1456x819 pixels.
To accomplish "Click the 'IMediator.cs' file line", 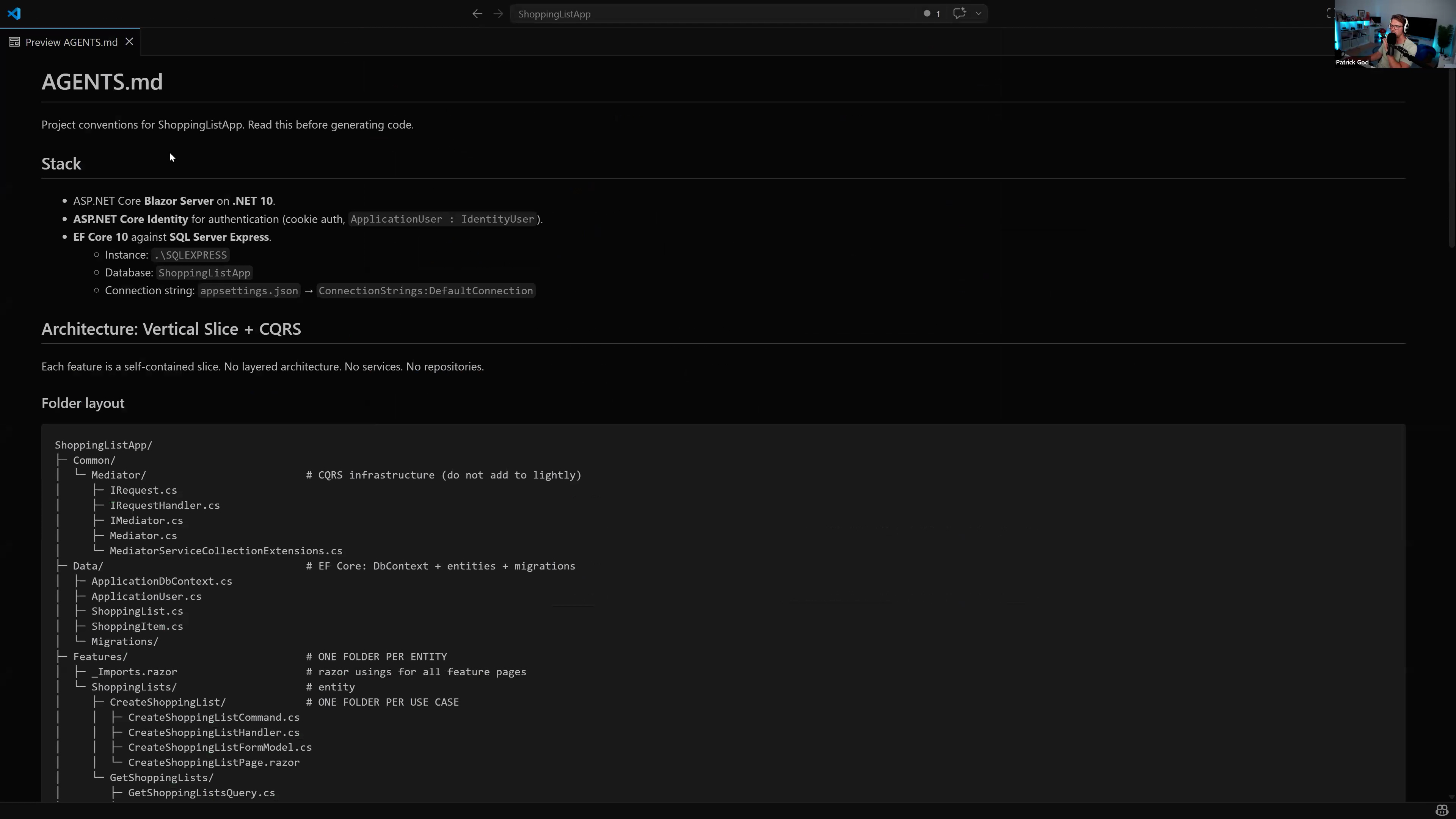I will tap(146, 521).
